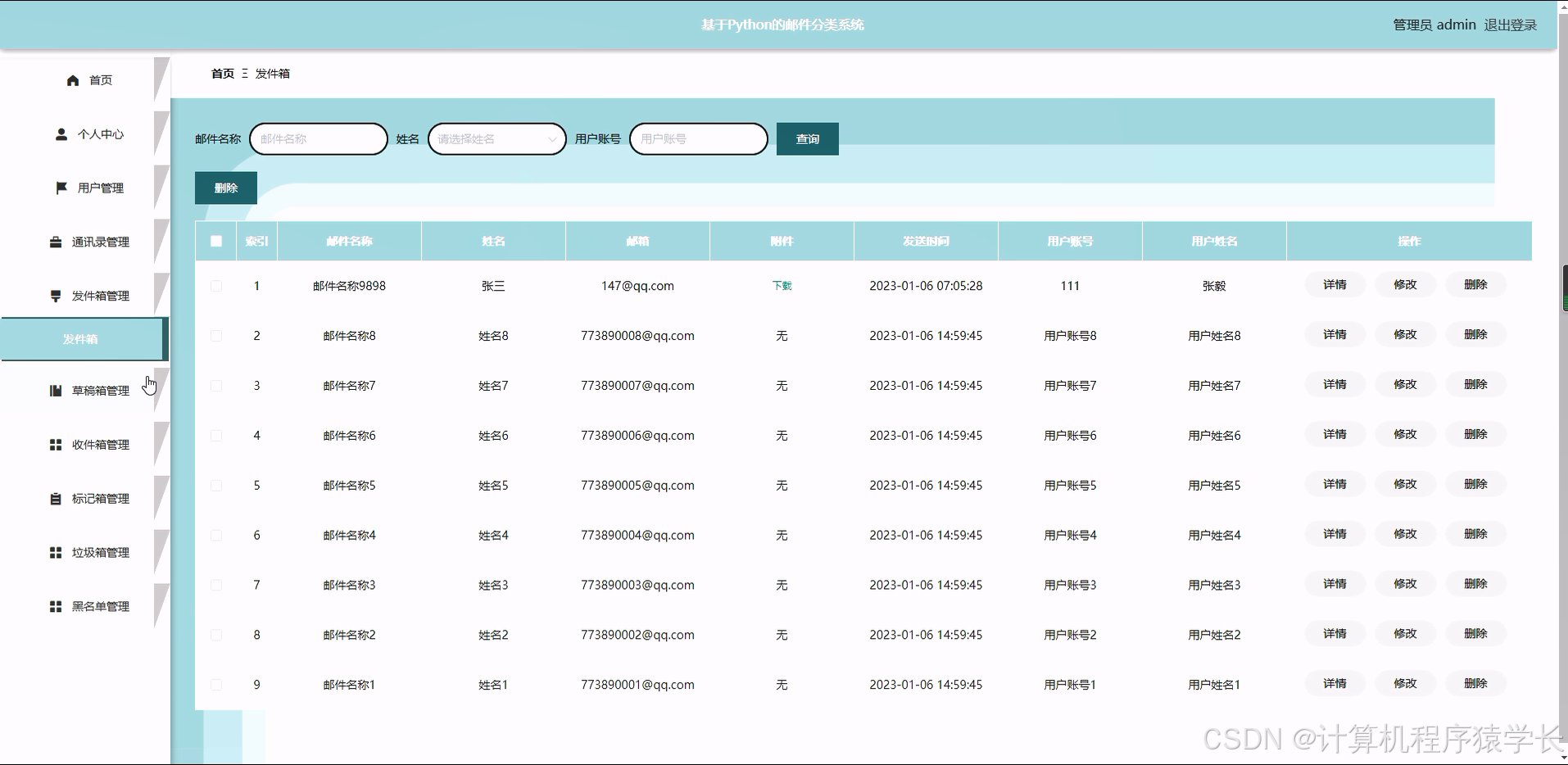Check the row for 邮件名称2
1568x765 pixels.
216,635
